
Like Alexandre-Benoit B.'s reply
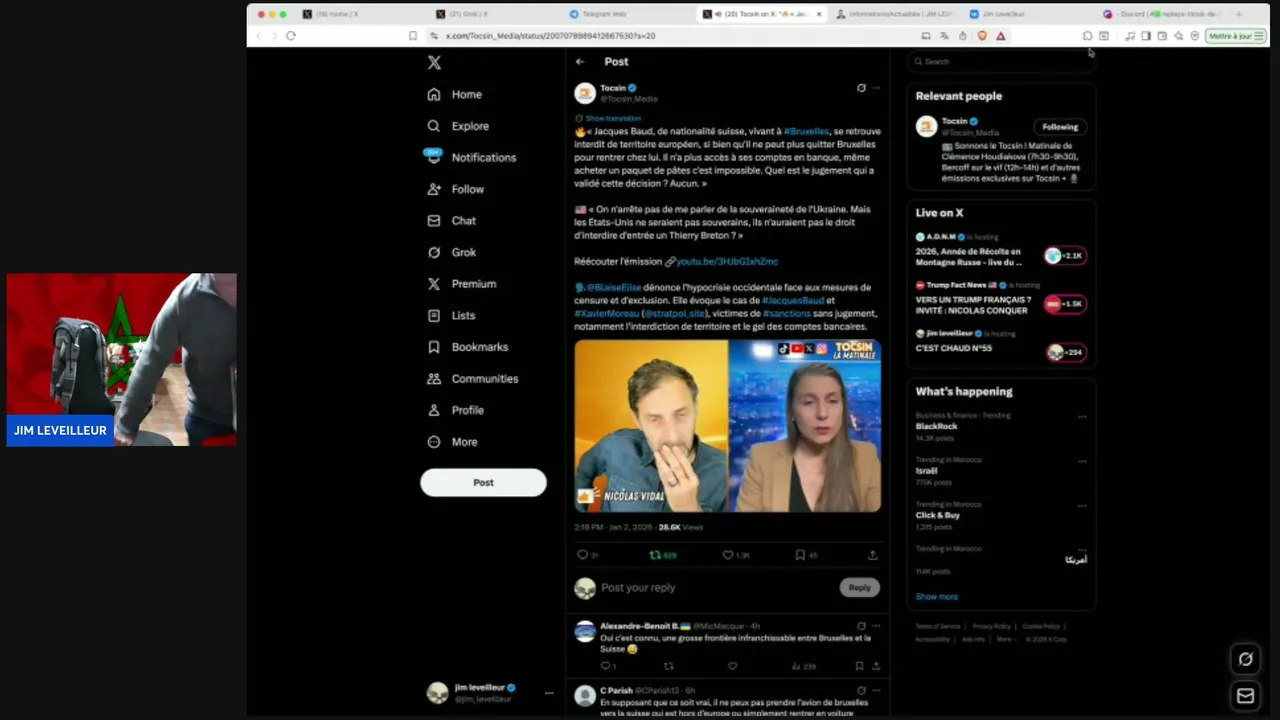pyautogui.click(x=732, y=666)
